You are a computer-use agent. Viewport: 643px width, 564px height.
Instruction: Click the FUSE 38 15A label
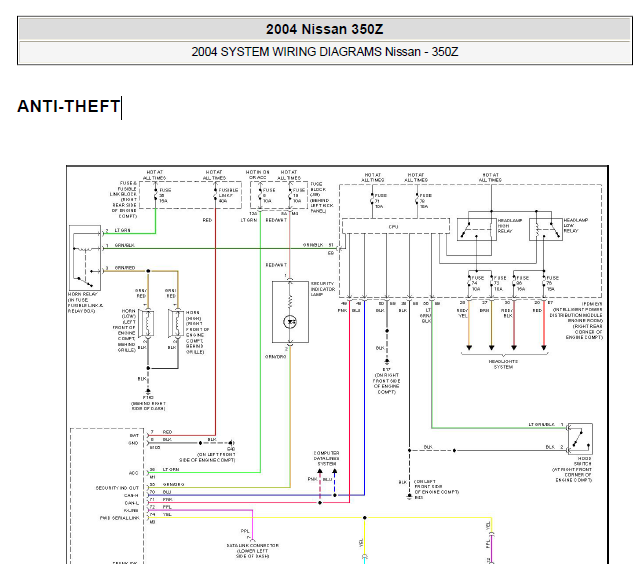click(165, 196)
